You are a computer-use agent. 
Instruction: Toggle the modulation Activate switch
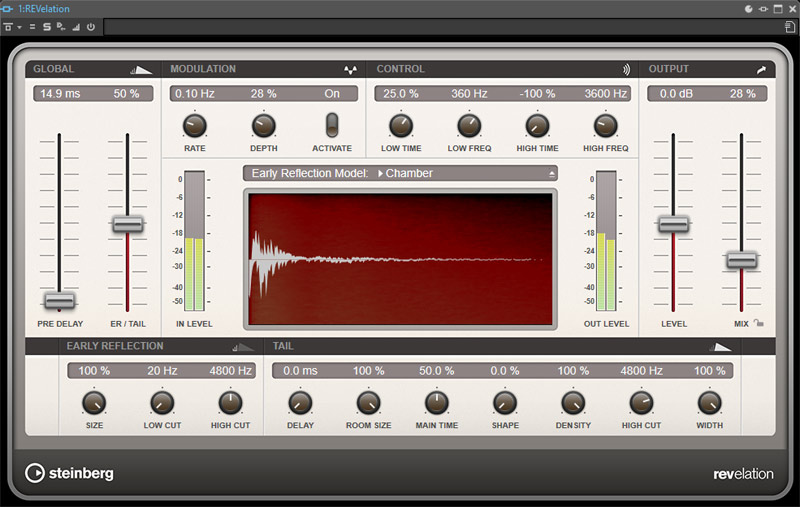point(332,125)
